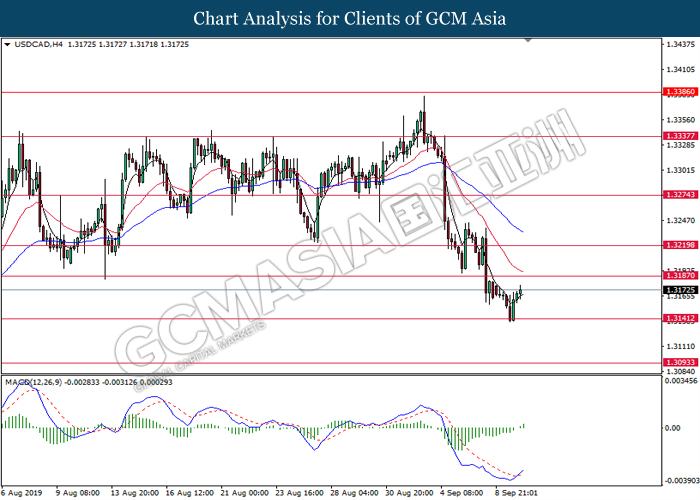Select the 1.32743 red price label
The width and height of the screenshot is (700, 500).
coord(680,195)
